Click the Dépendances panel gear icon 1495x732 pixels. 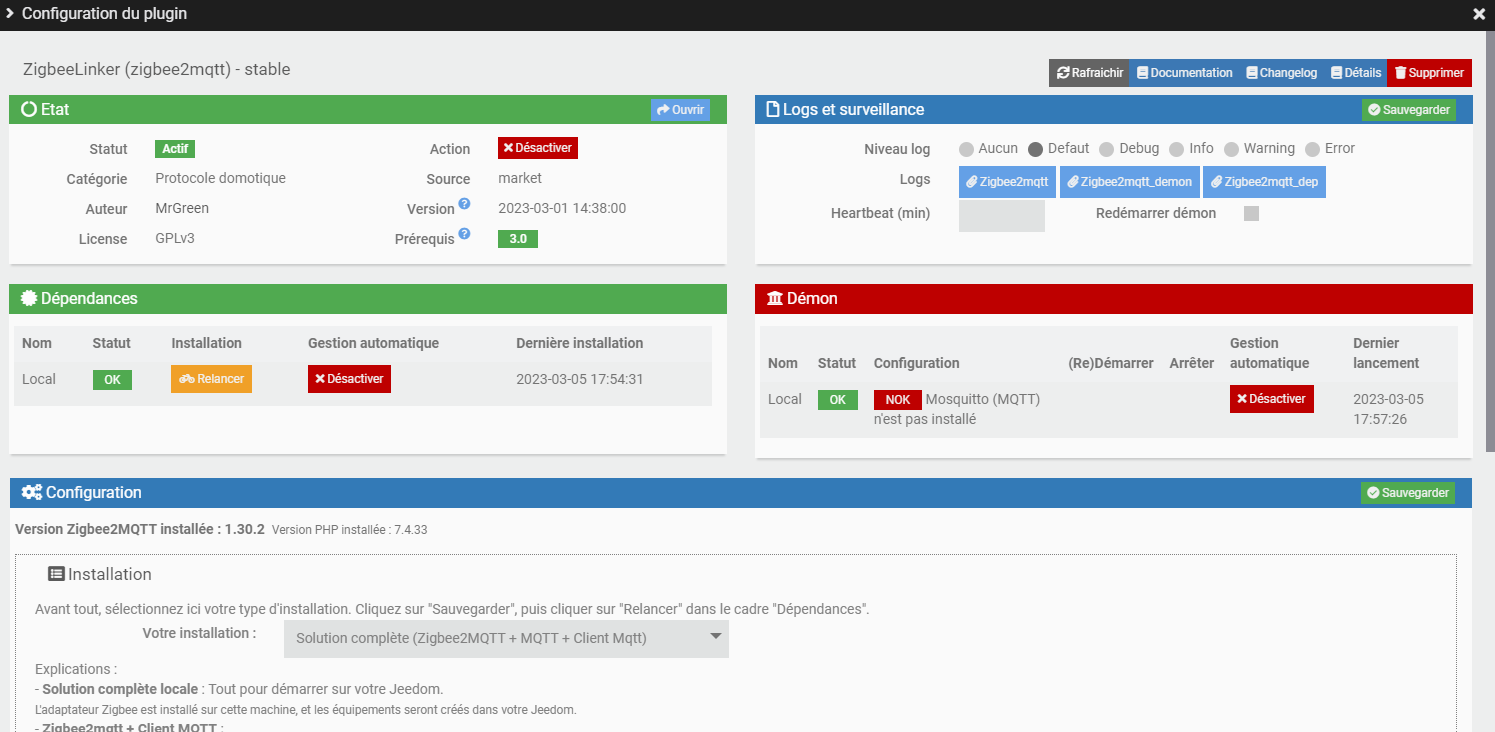tap(28, 298)
